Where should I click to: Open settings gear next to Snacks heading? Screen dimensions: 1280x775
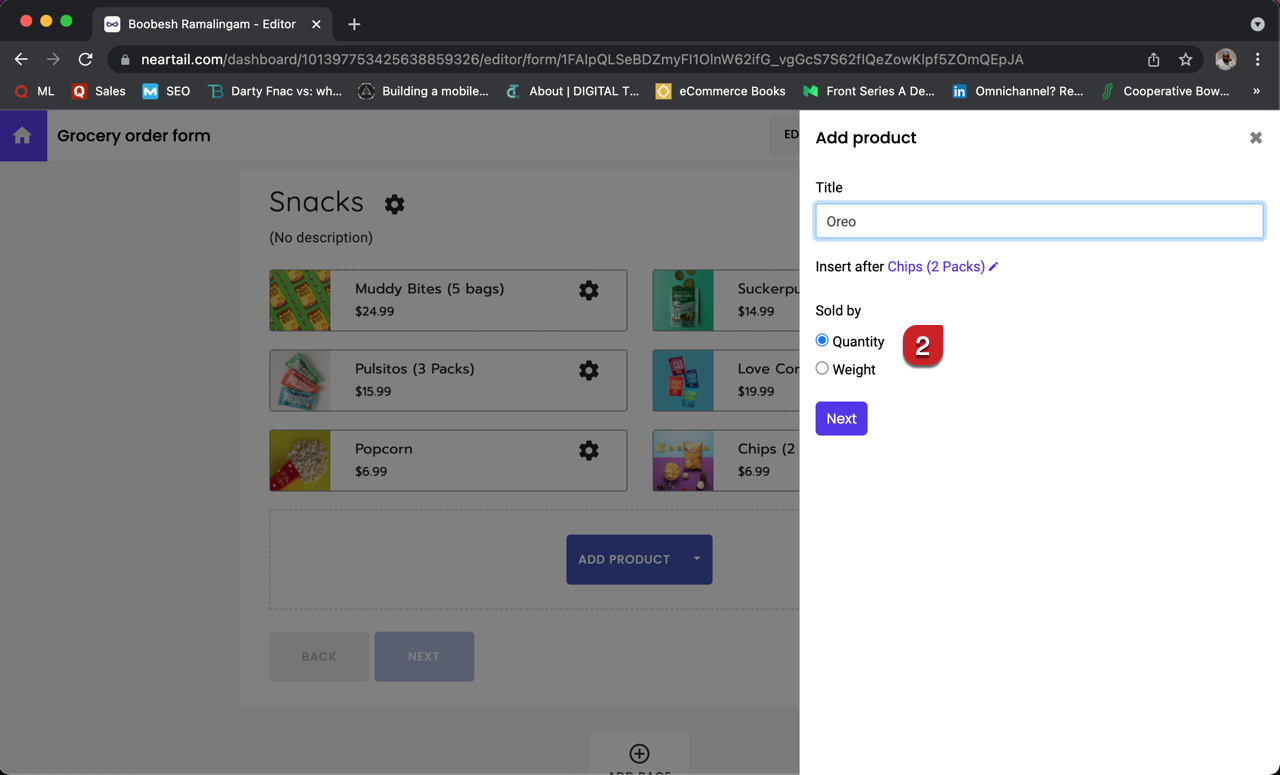coord(395,204)
